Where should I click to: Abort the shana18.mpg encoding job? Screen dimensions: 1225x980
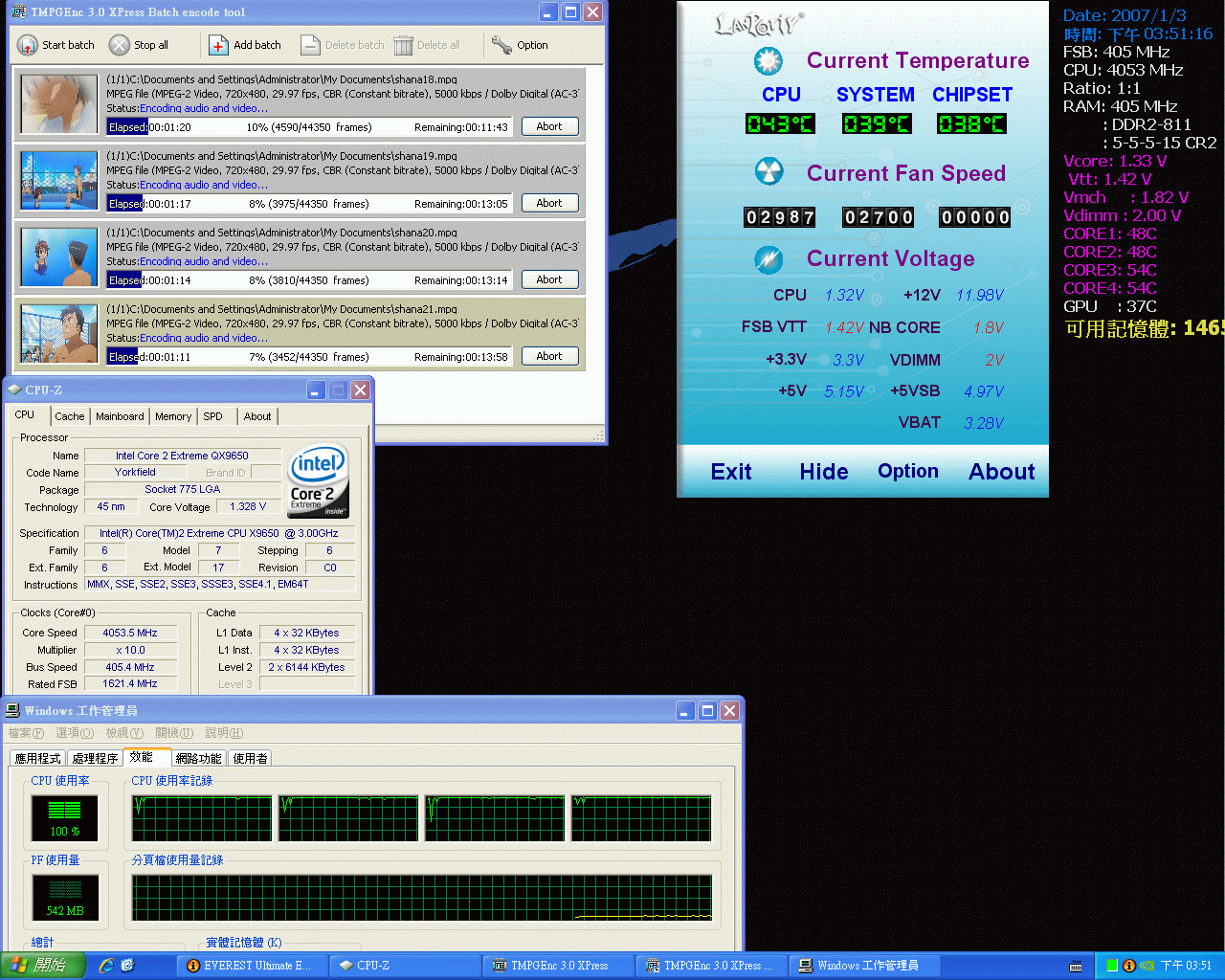pyautogui.click(x=549, y=126)
